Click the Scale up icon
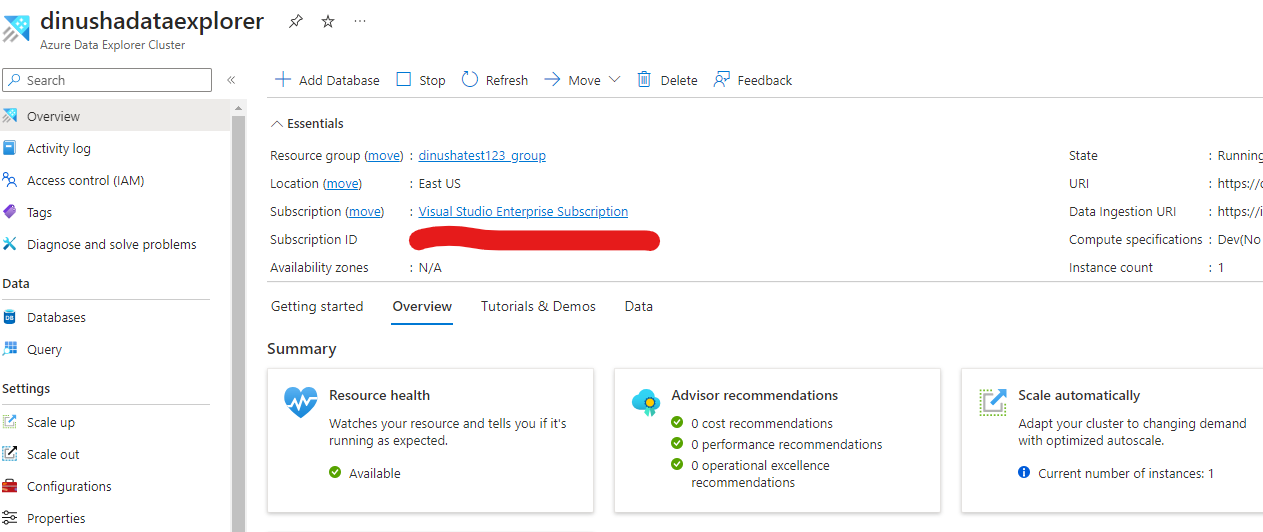1263x532 pixels. (10, 422)
